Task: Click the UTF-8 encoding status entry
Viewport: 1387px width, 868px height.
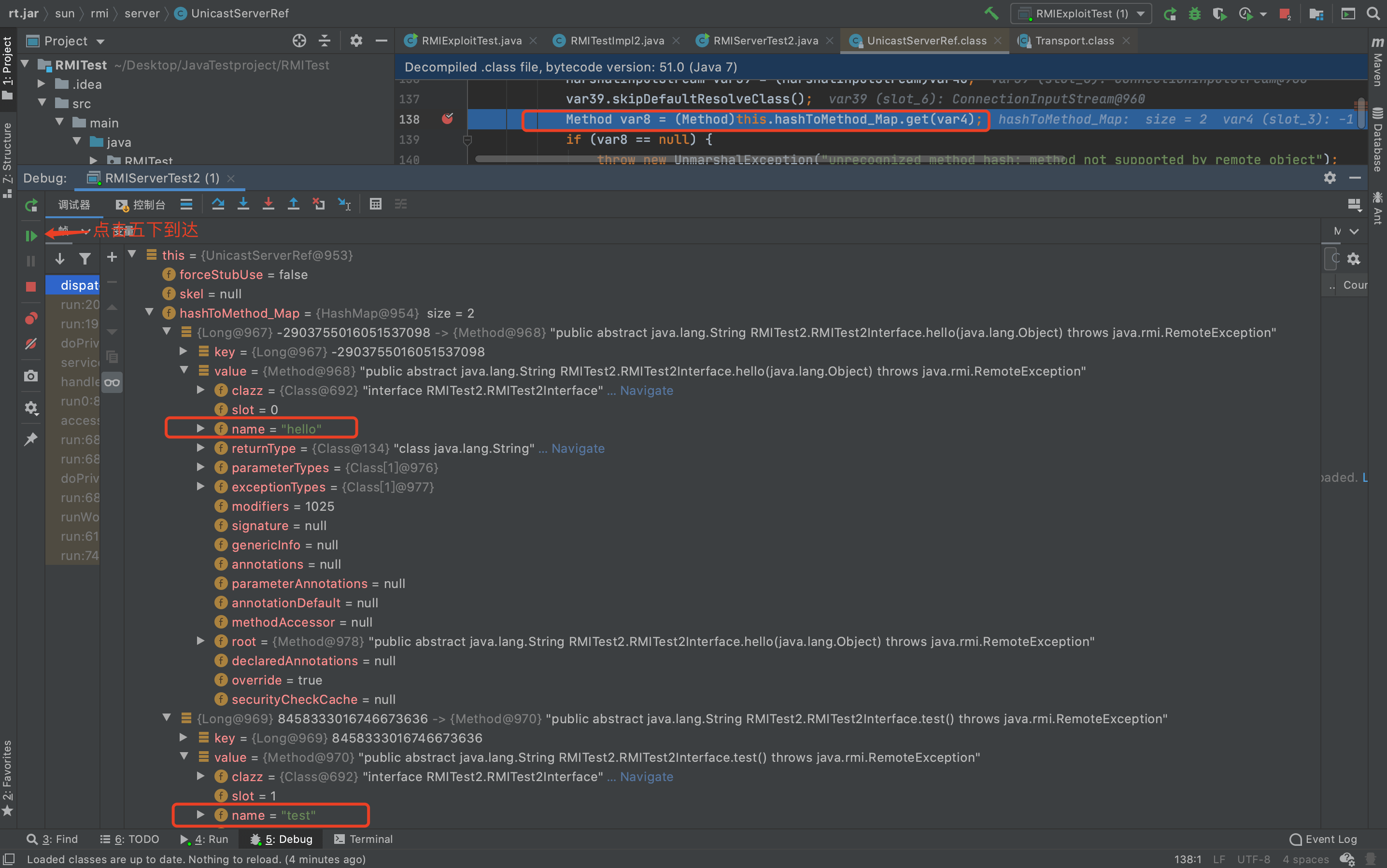Action: (1253, 859)
